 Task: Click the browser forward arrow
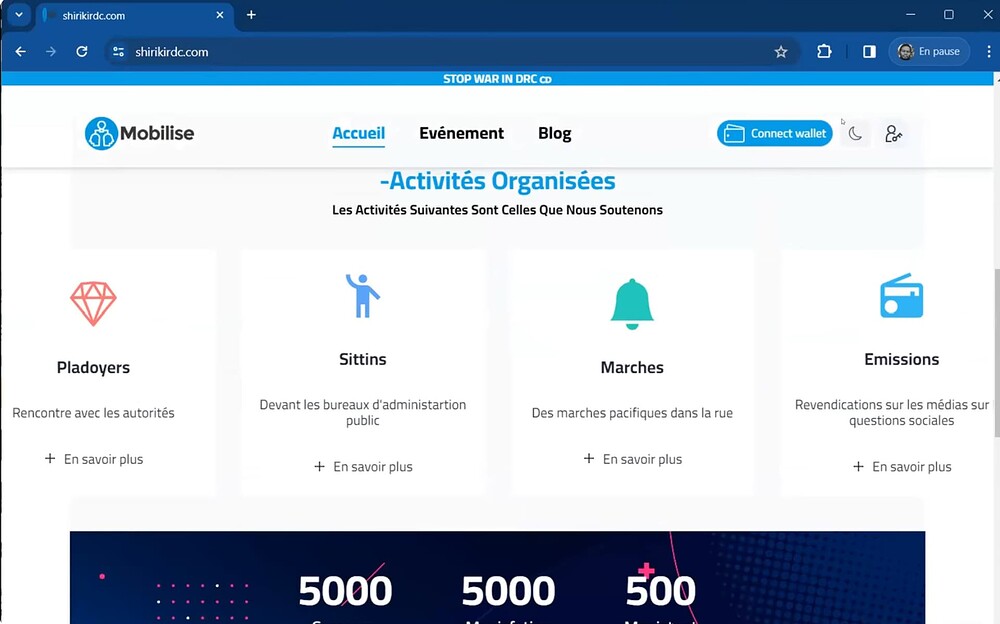[51, 52]
